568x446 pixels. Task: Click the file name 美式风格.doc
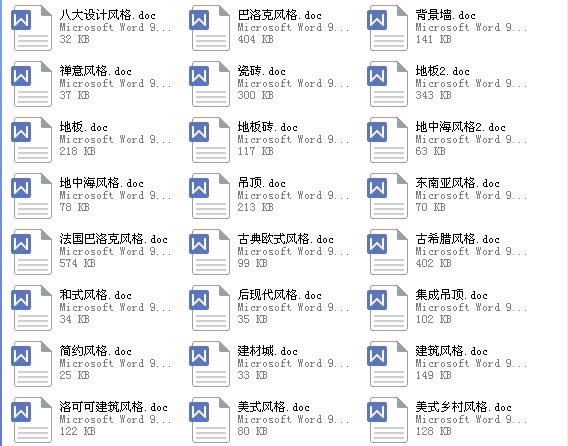click(273, 407)
